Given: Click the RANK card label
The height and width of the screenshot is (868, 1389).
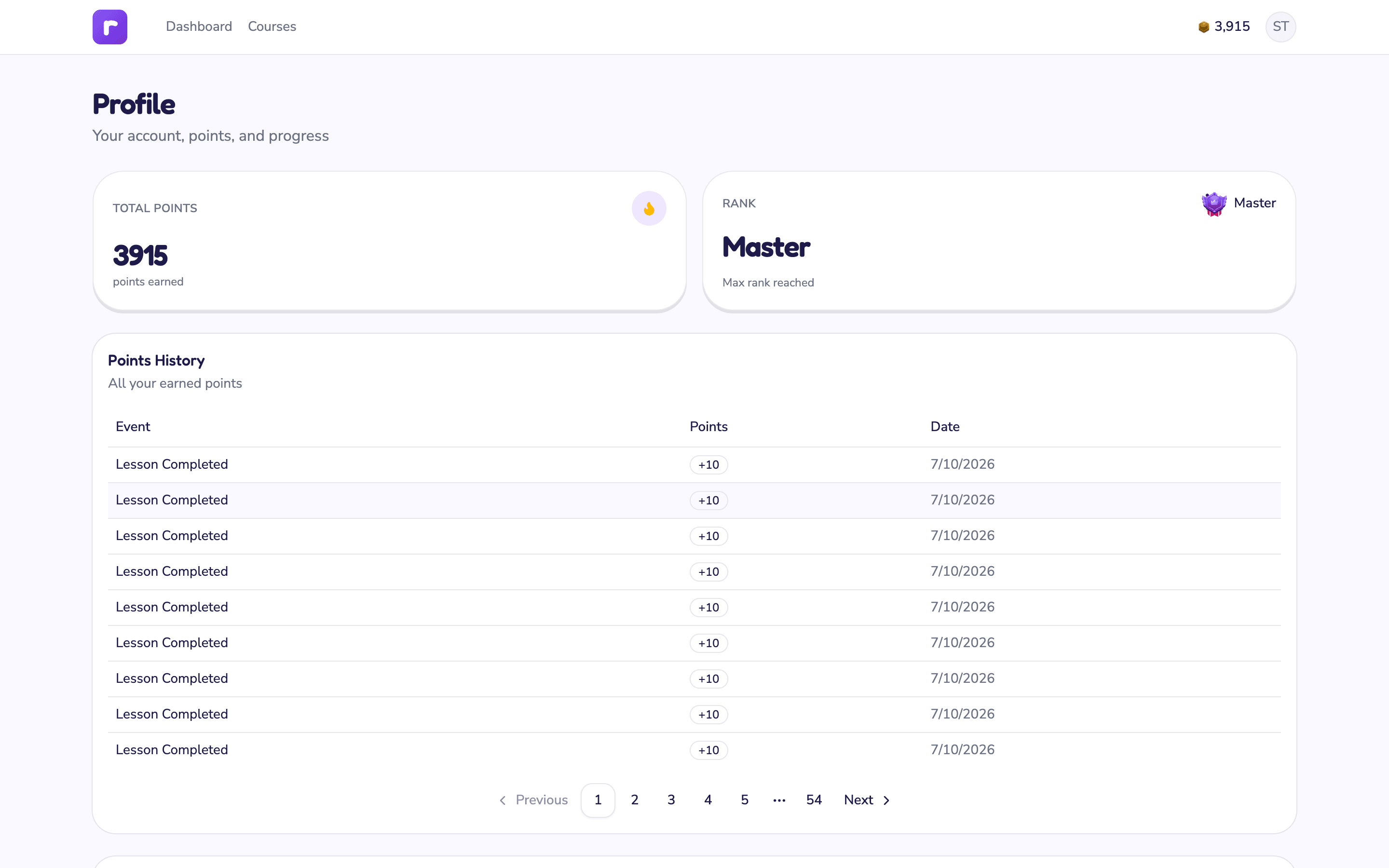Looking at the screenshot, I should pyautogui.click(x=739, y=204).
